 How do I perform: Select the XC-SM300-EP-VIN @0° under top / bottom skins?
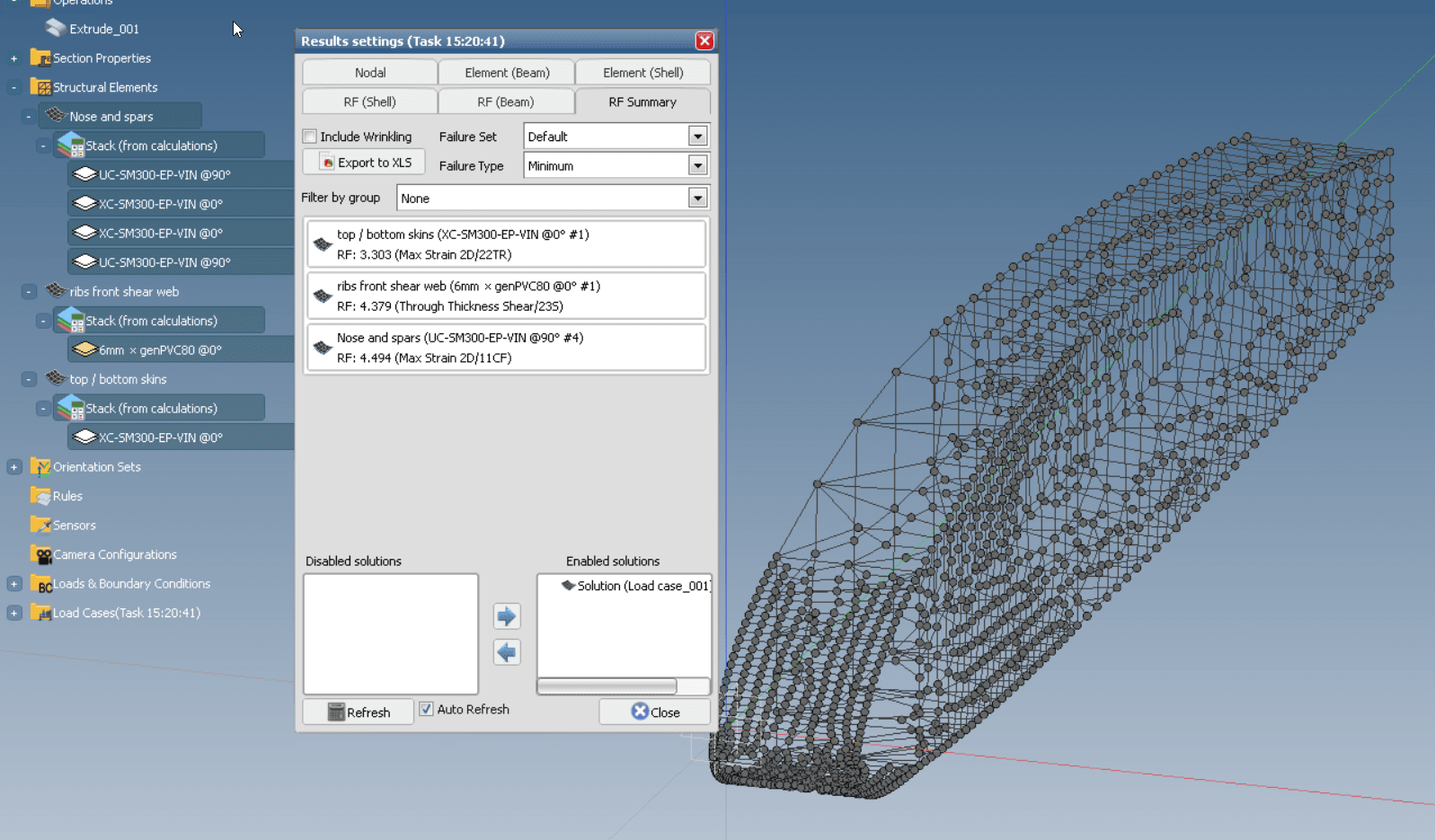pyautogui.click(x=181, y=438)
